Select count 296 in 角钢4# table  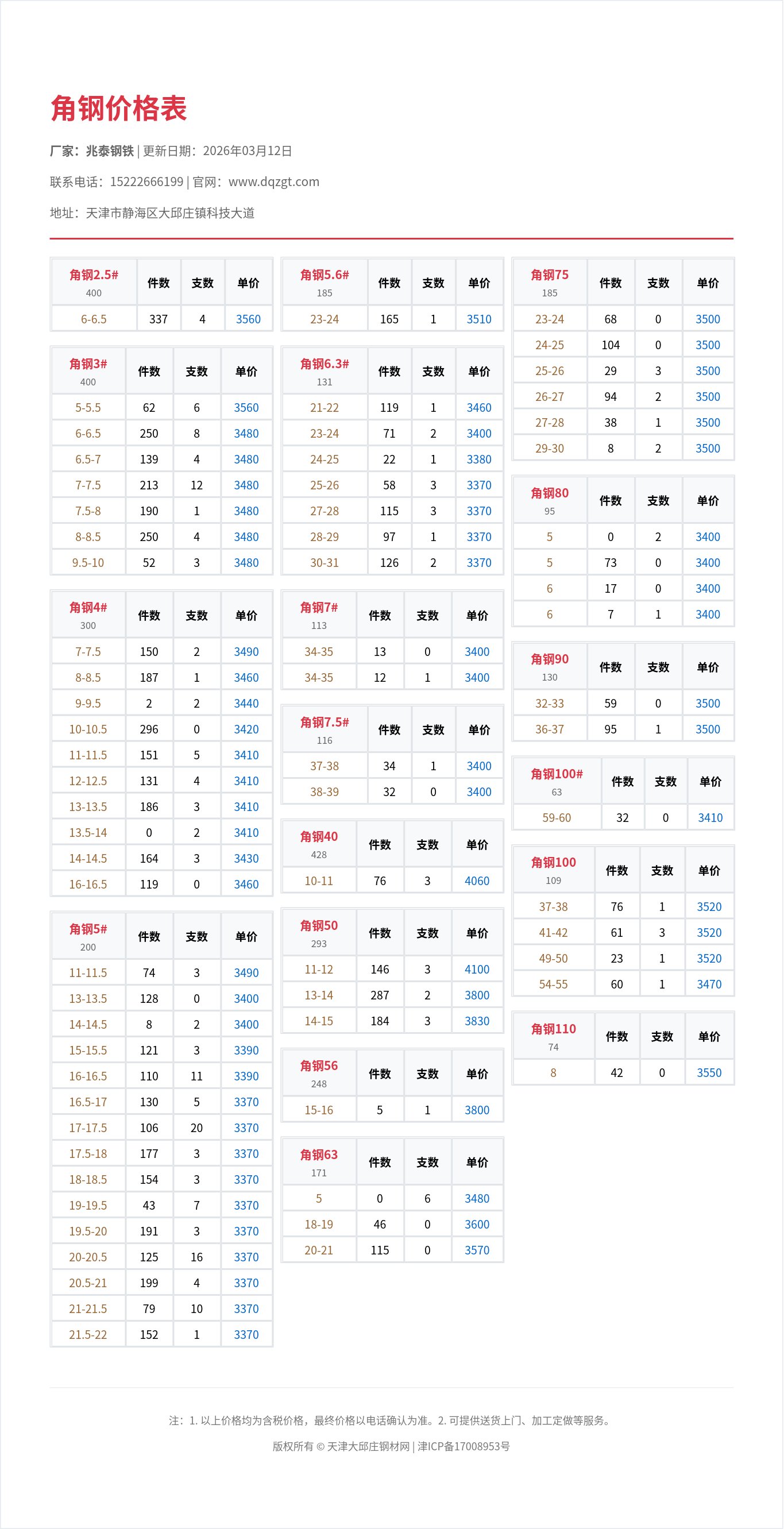[149, 729]
